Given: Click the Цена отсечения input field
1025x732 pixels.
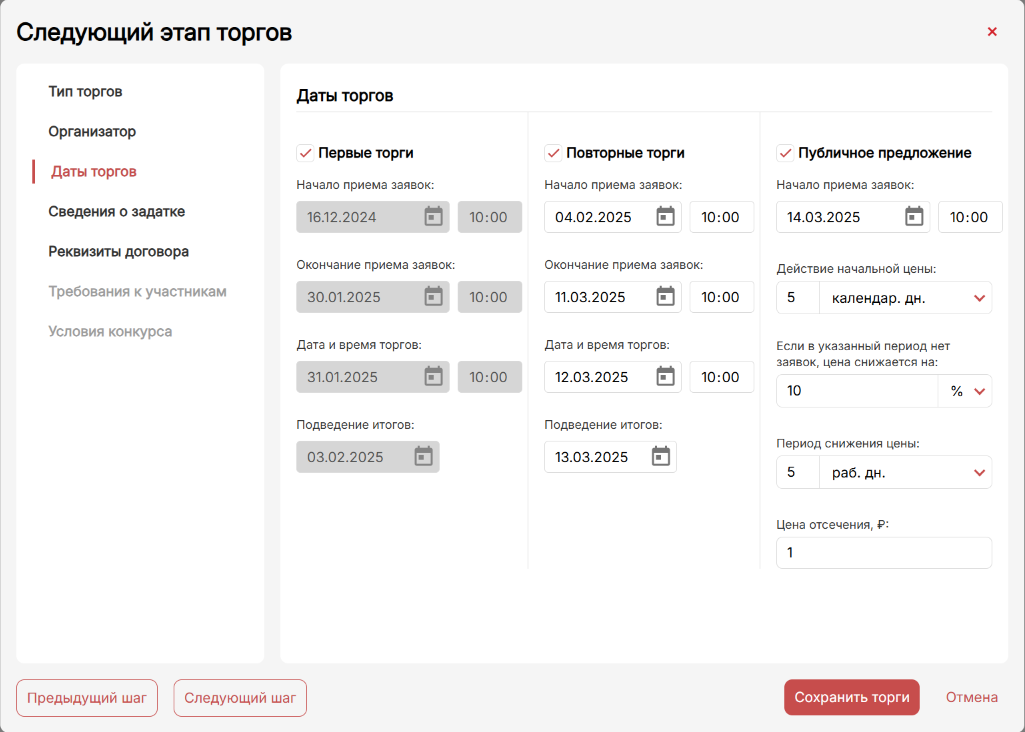Looking at the screenshot, I should tap(884, 553).
